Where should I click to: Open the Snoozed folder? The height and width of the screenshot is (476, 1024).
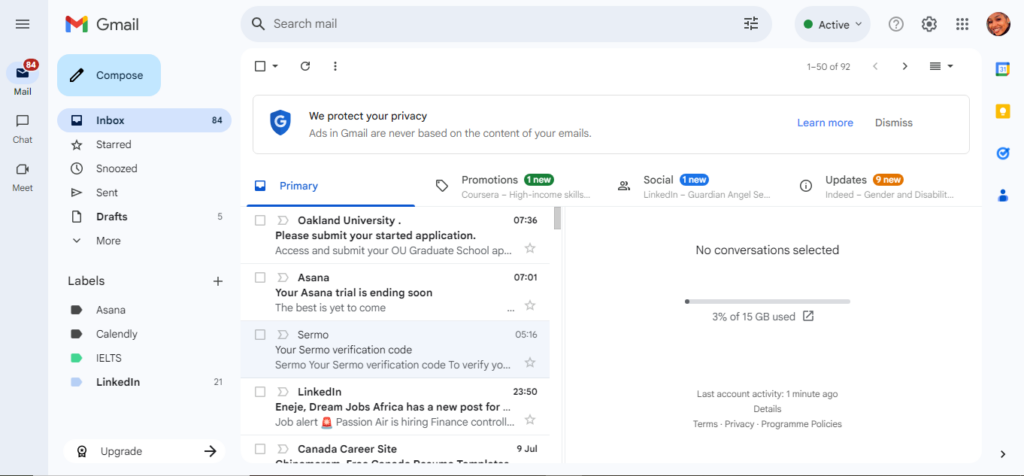coord(144,168)
